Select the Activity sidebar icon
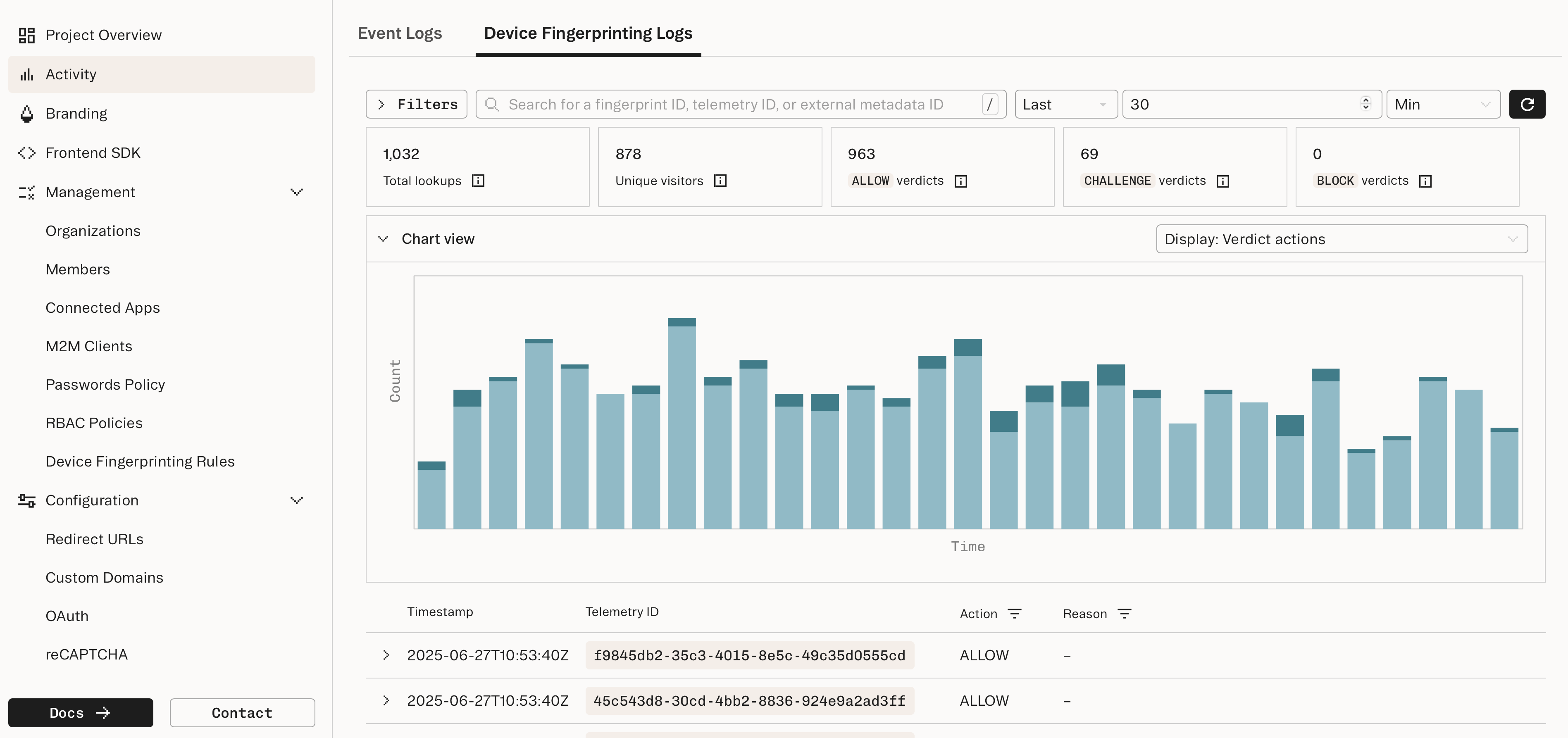 (x=27, y=74)
